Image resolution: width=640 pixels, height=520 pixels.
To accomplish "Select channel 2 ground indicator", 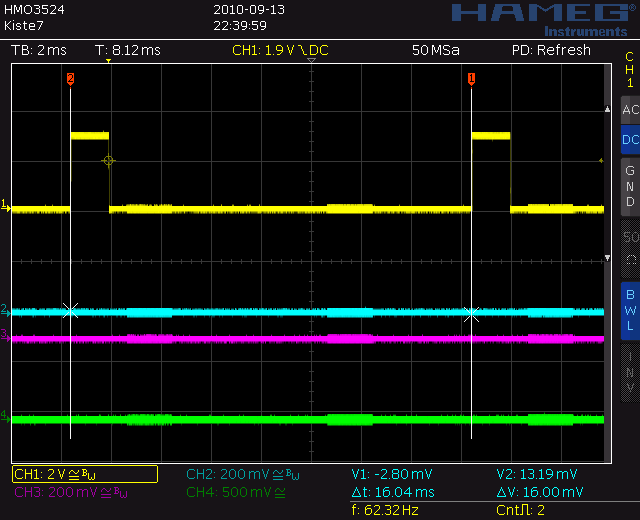I will coord(5,309).
